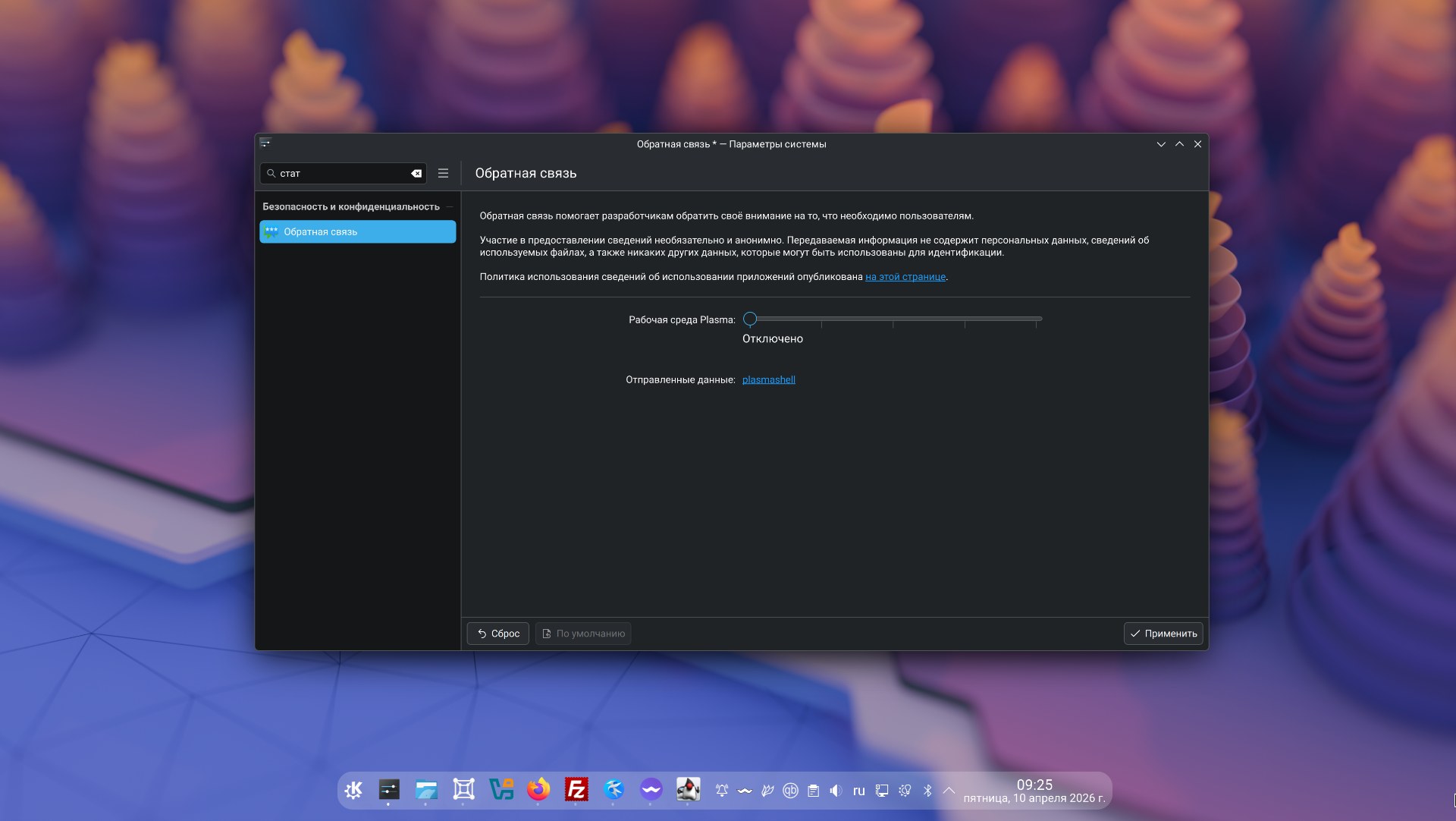The width and height of the screenshot is (1456, 821).
Task: Launch Firefox from the taskbar
Action: click(538, 790)
